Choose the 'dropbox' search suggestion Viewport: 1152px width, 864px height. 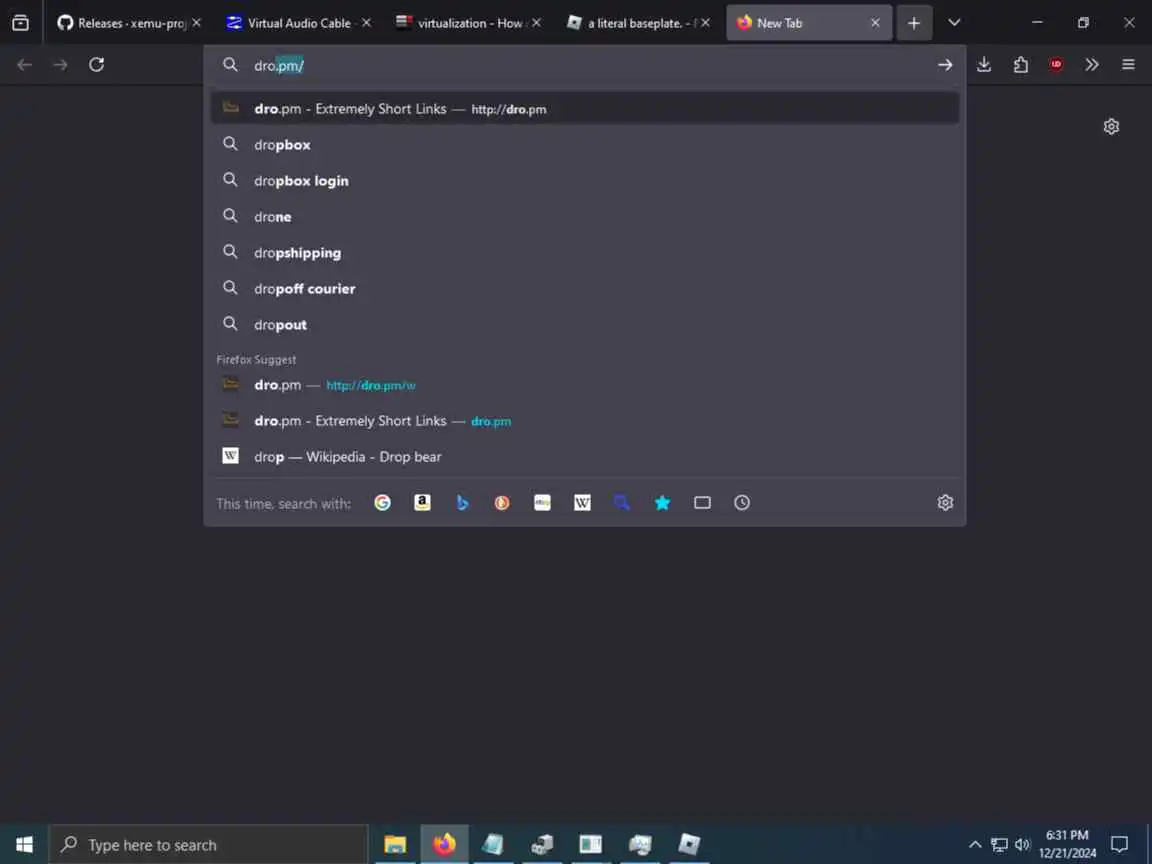(584, 145)
